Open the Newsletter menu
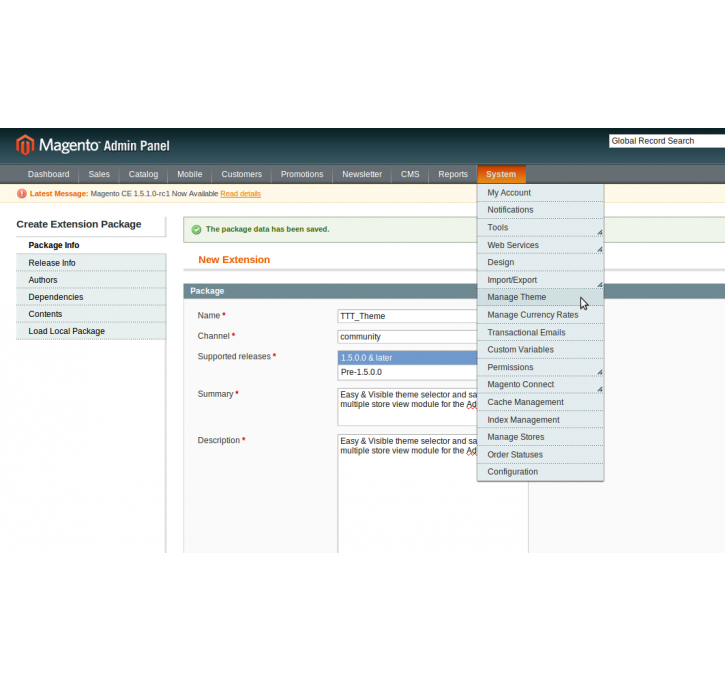The image size is (725, 680). click(x=362, y=174)
